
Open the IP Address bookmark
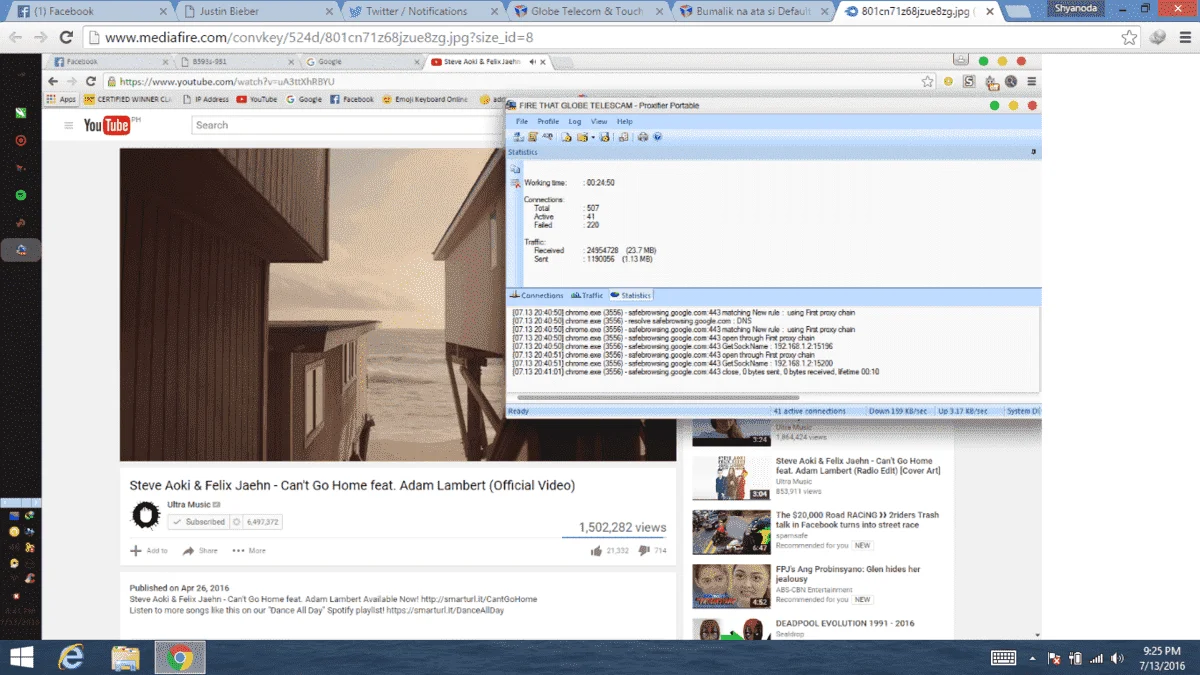click(x=205, y=99)
